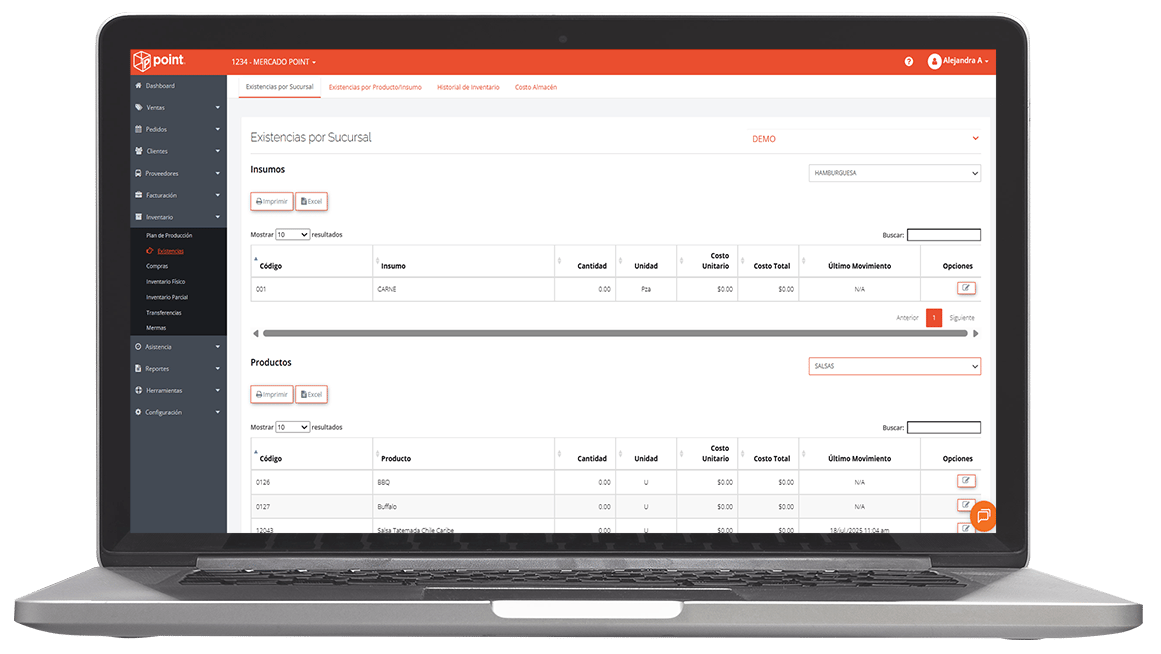Open the HAMBURGUESA category dropdown
The image size is (1161, 654).
pos(894,173)
